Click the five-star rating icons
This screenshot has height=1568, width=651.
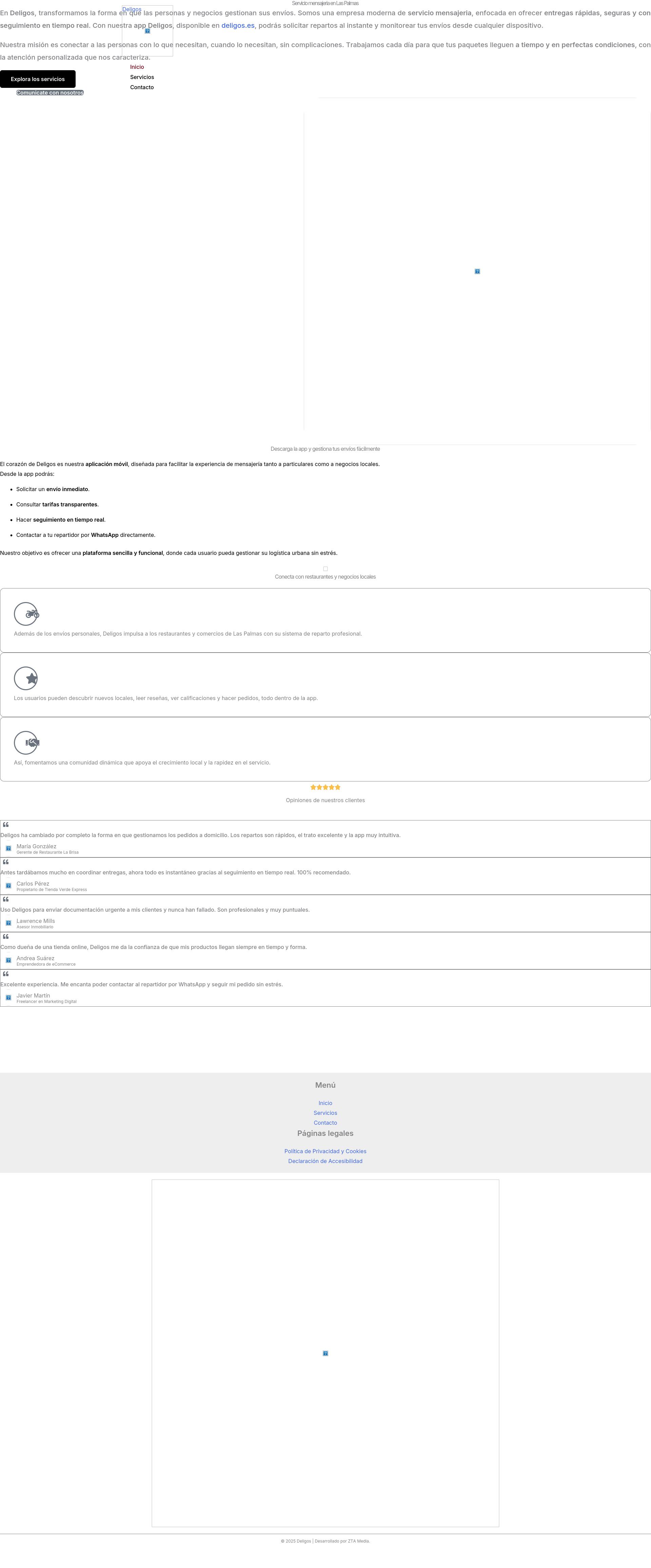(325, 788)
